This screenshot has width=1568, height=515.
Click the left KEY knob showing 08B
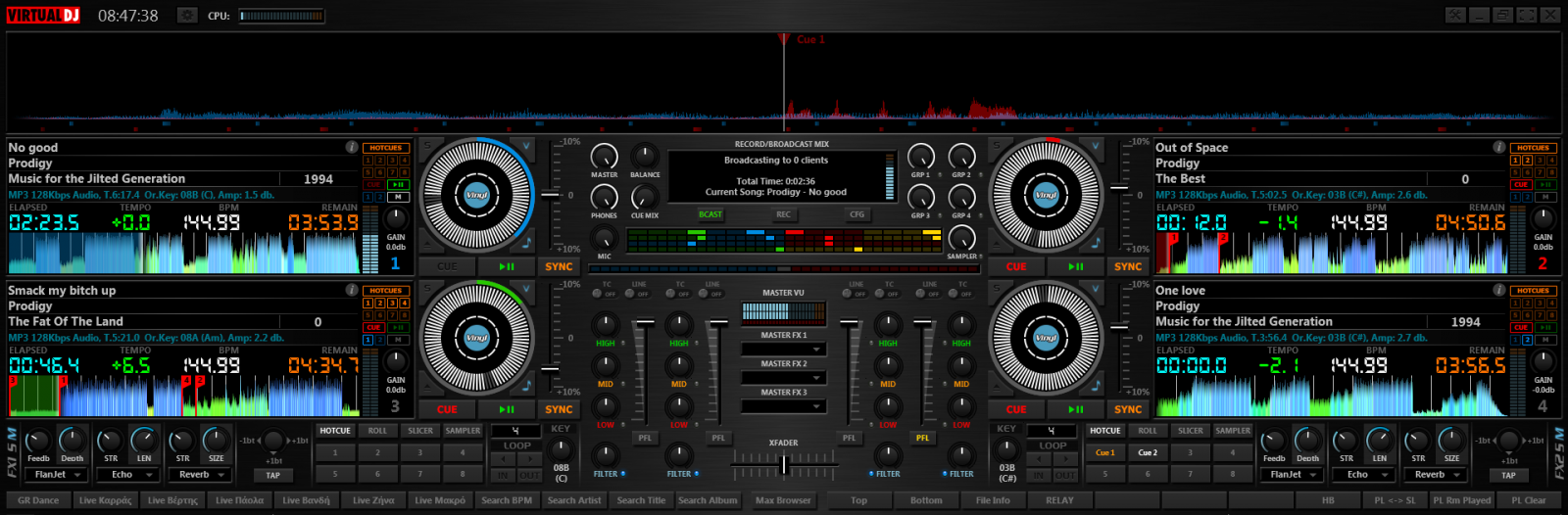tap(561, 451)
